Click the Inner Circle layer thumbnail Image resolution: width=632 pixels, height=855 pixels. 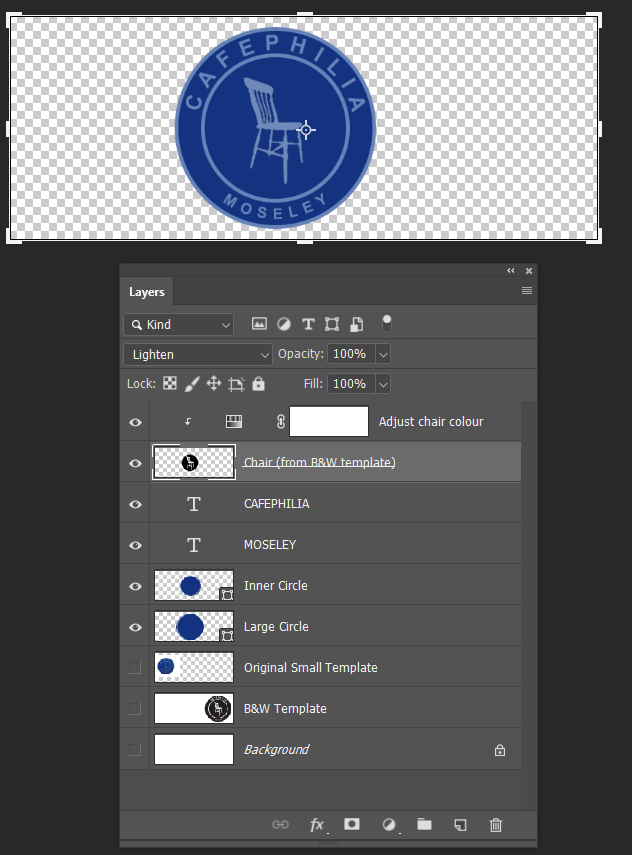[194, 586]
